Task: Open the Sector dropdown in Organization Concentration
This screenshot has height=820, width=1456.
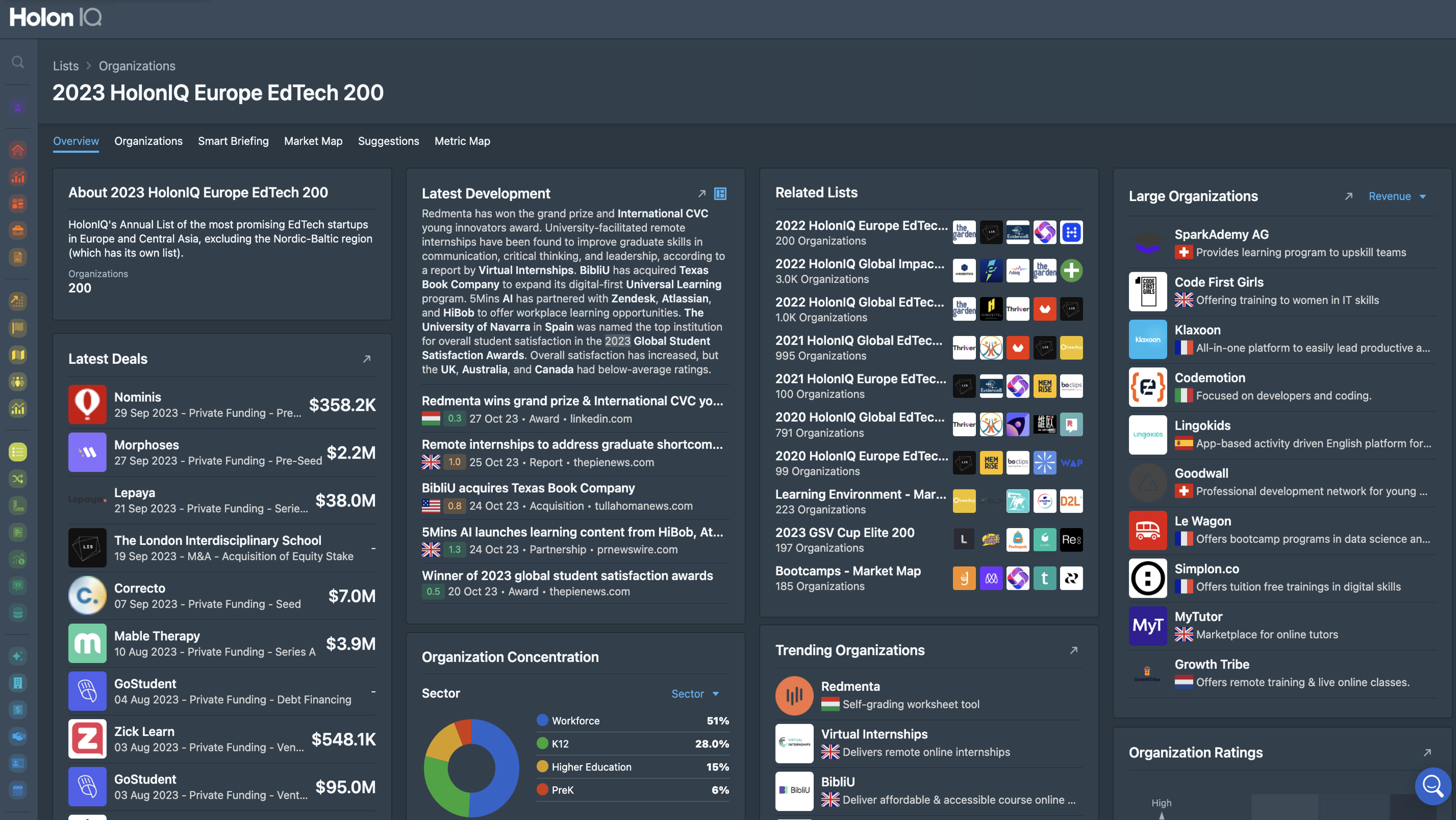Action: [695, 693]
